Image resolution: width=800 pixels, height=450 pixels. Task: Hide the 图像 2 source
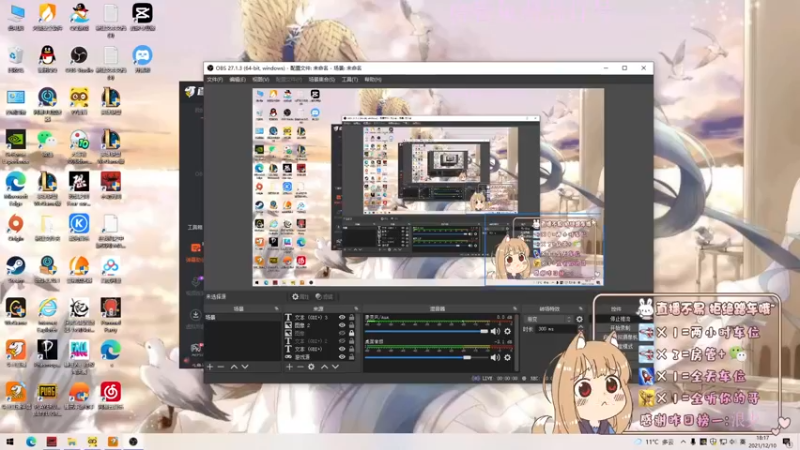[x=342, y=325]
